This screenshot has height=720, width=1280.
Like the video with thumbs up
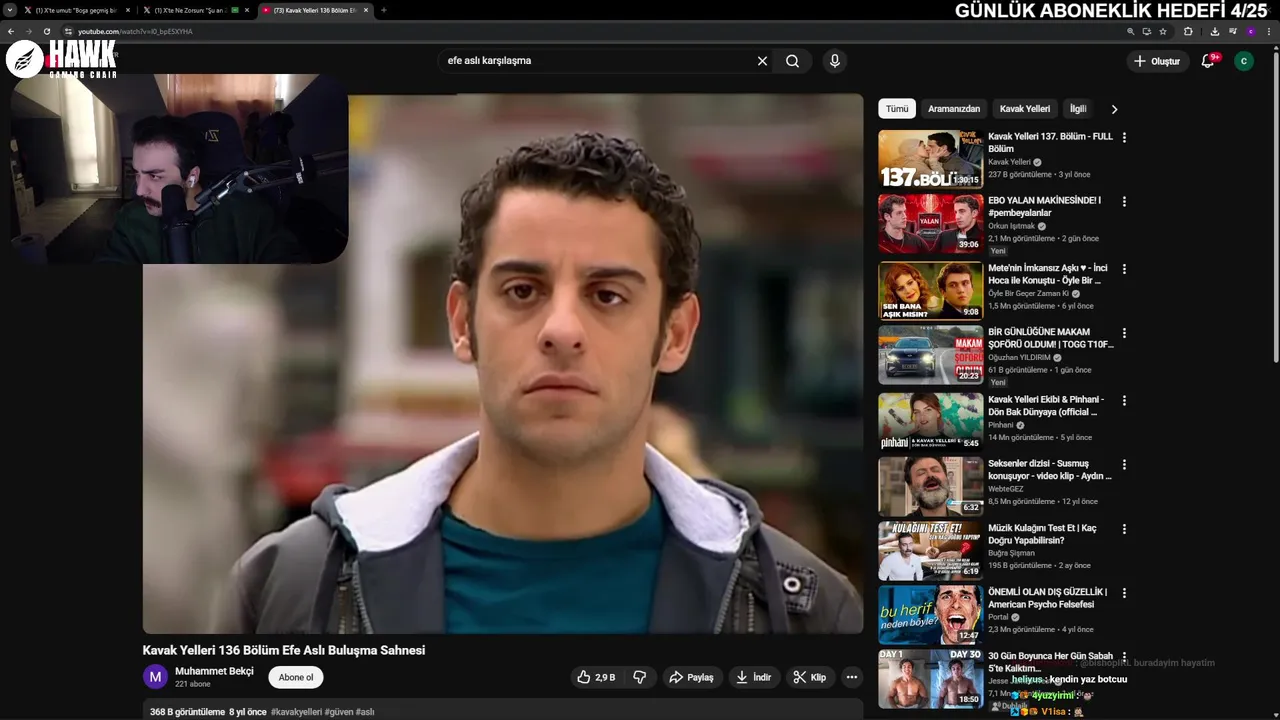(596, 677)
